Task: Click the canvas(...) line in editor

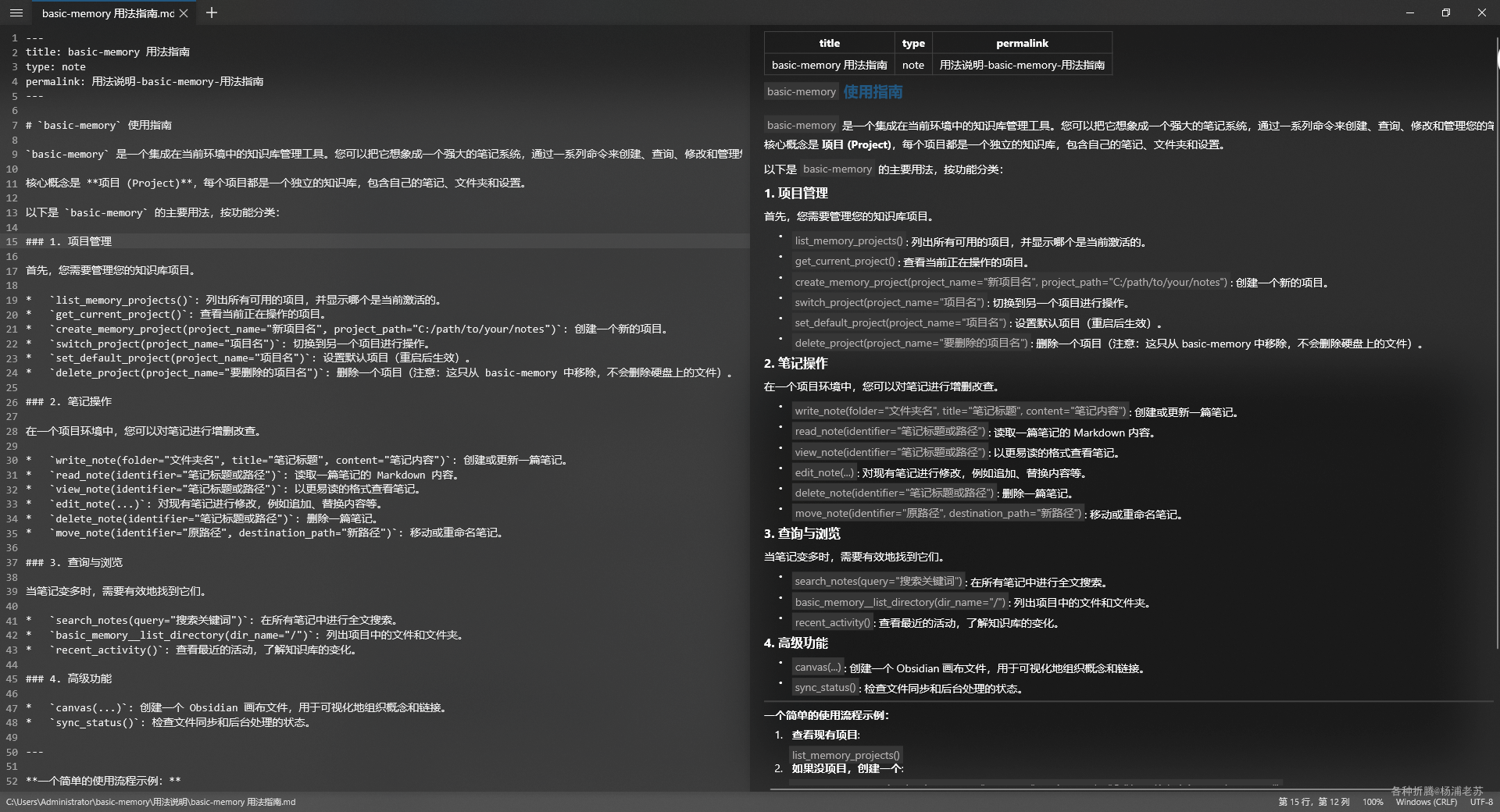Action: coord(237,707)
